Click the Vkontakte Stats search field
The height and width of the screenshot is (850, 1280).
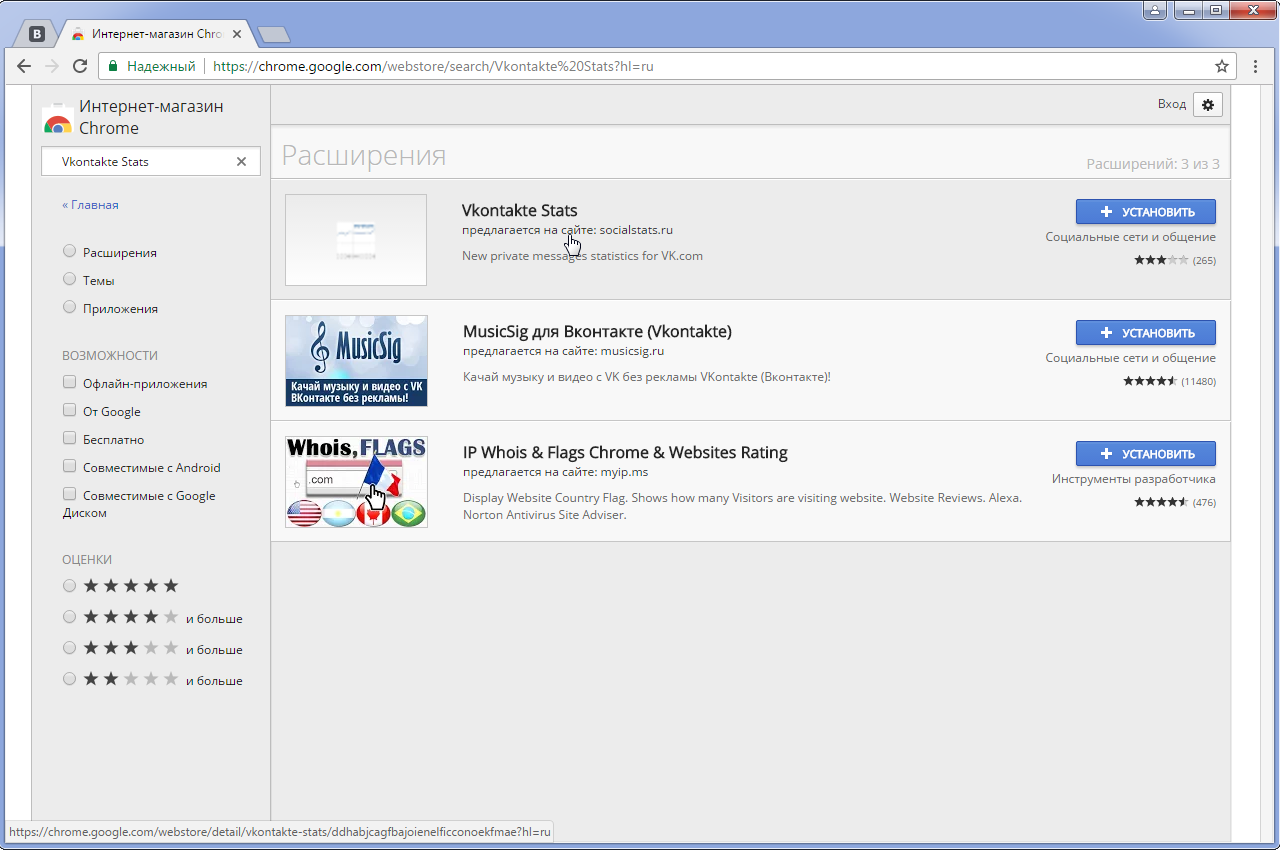point(140,162)
